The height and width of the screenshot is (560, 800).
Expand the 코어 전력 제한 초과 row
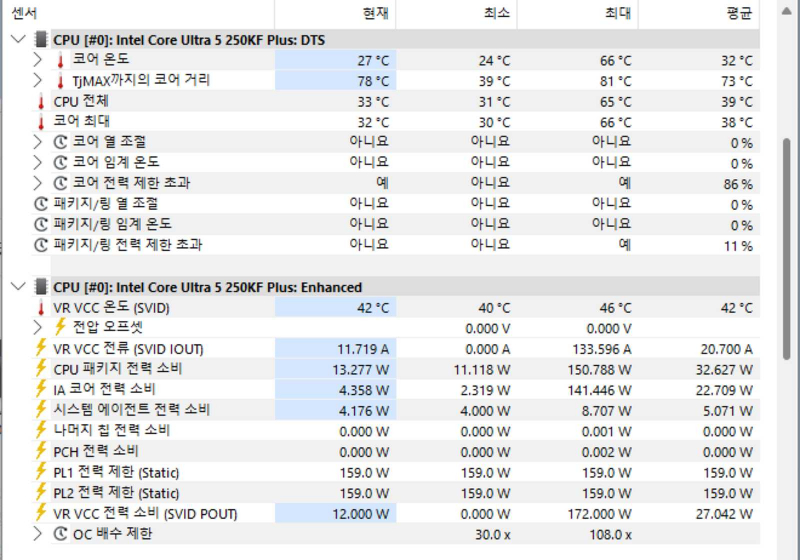tap(38, 183)
